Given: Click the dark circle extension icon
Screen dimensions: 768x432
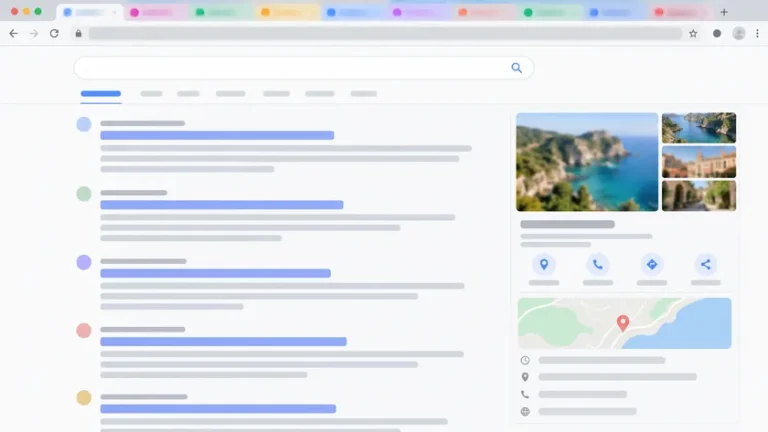Looking at the screenshot, I should (x=717, y=33).
